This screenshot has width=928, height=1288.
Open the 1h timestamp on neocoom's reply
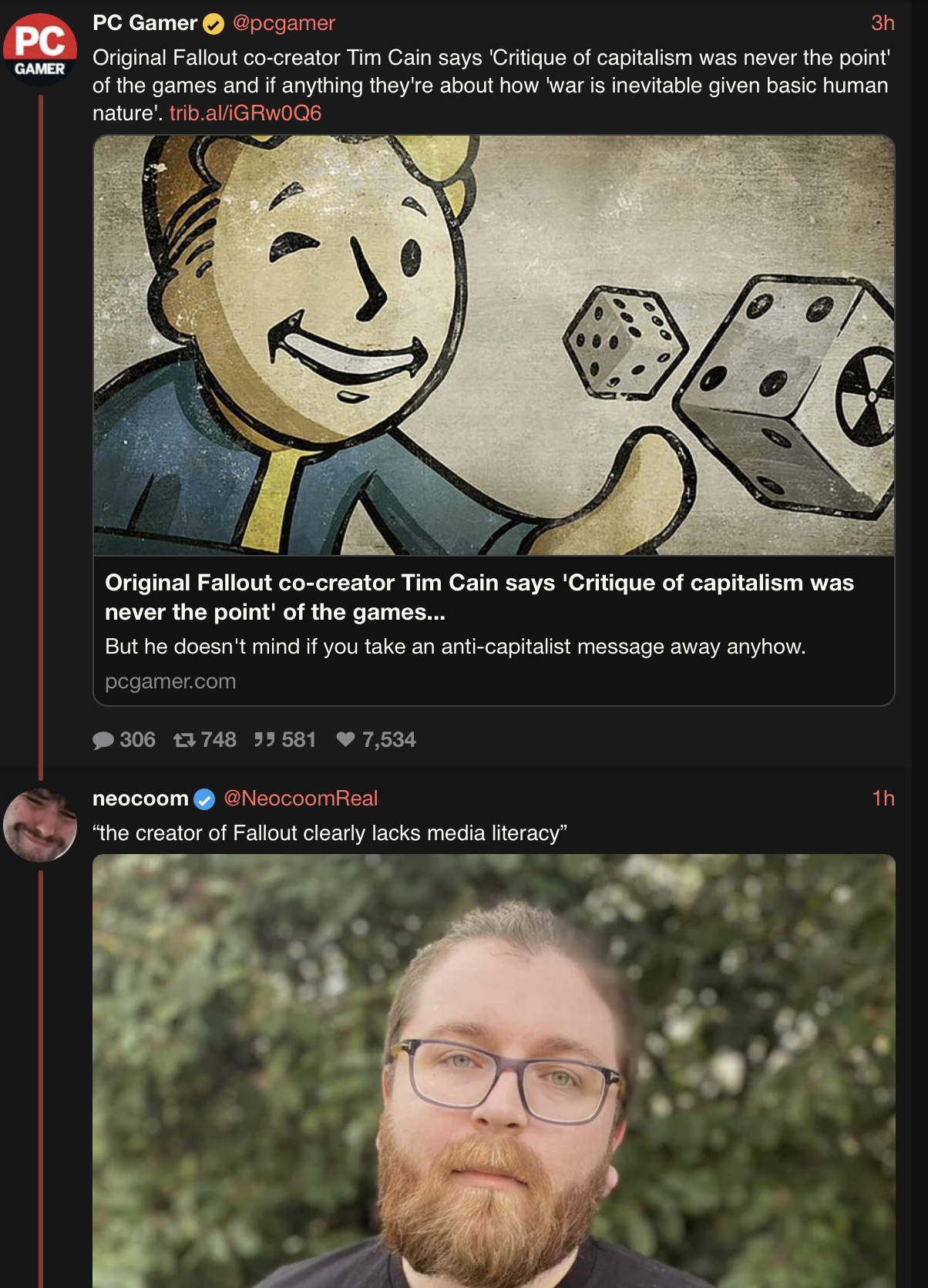click(x=883, y=799)
